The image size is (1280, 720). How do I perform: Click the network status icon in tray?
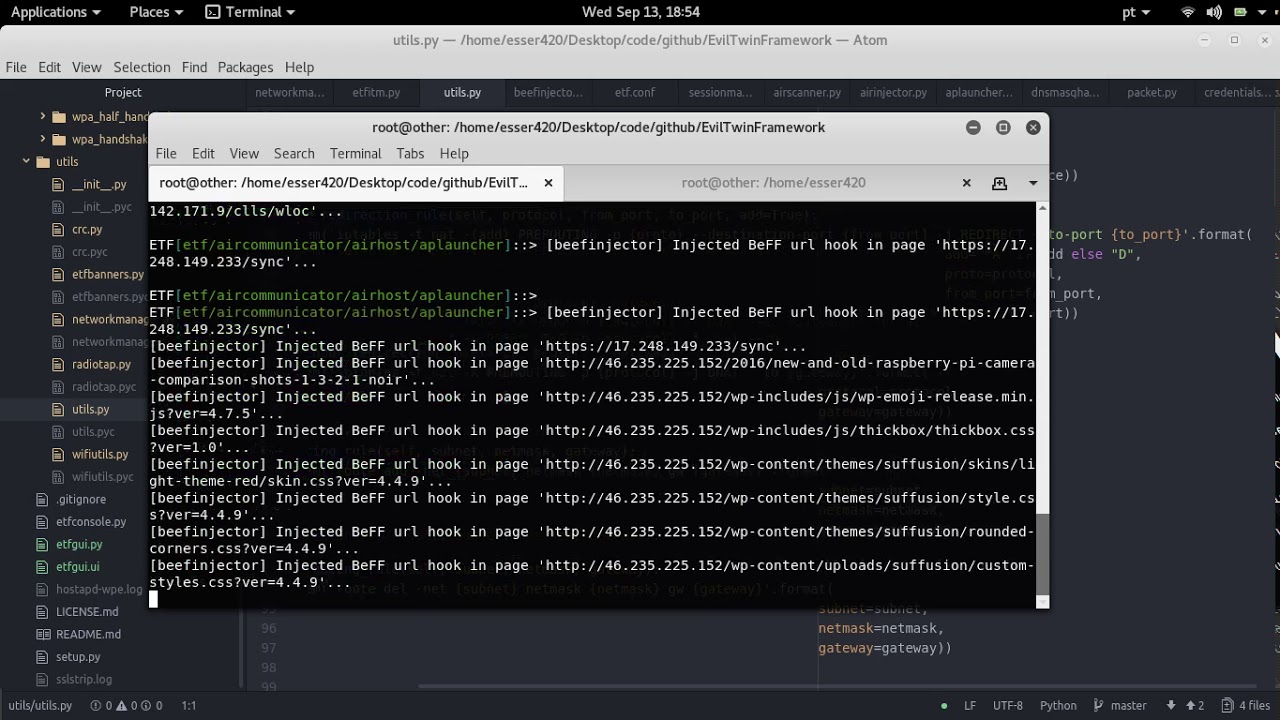click(1186, 12)
